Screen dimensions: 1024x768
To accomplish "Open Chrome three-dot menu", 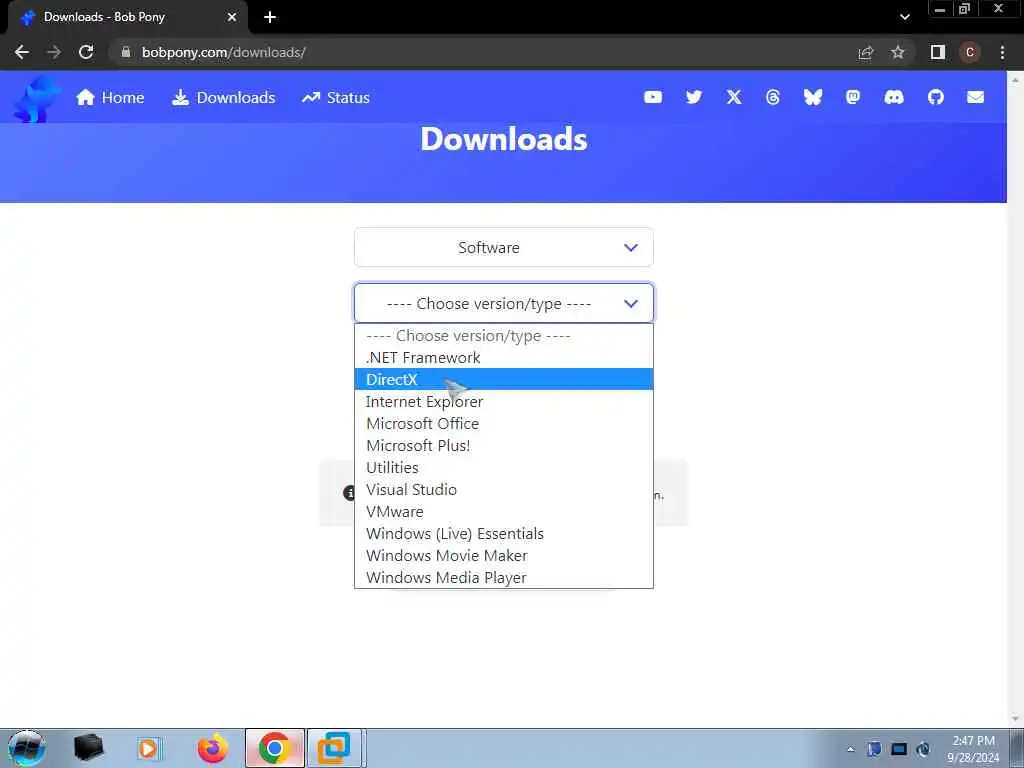I will click(x=1002, y=52).
